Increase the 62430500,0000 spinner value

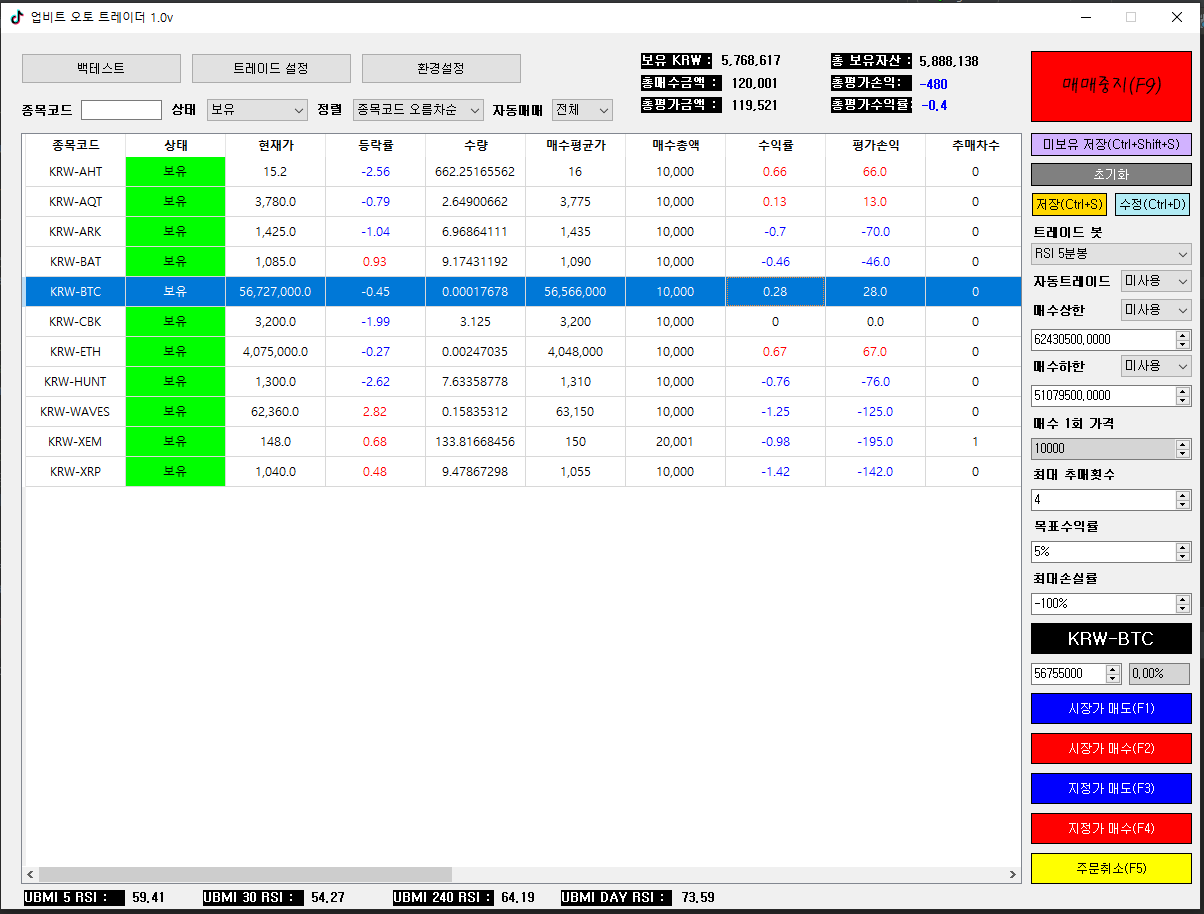coord(1183,335)
